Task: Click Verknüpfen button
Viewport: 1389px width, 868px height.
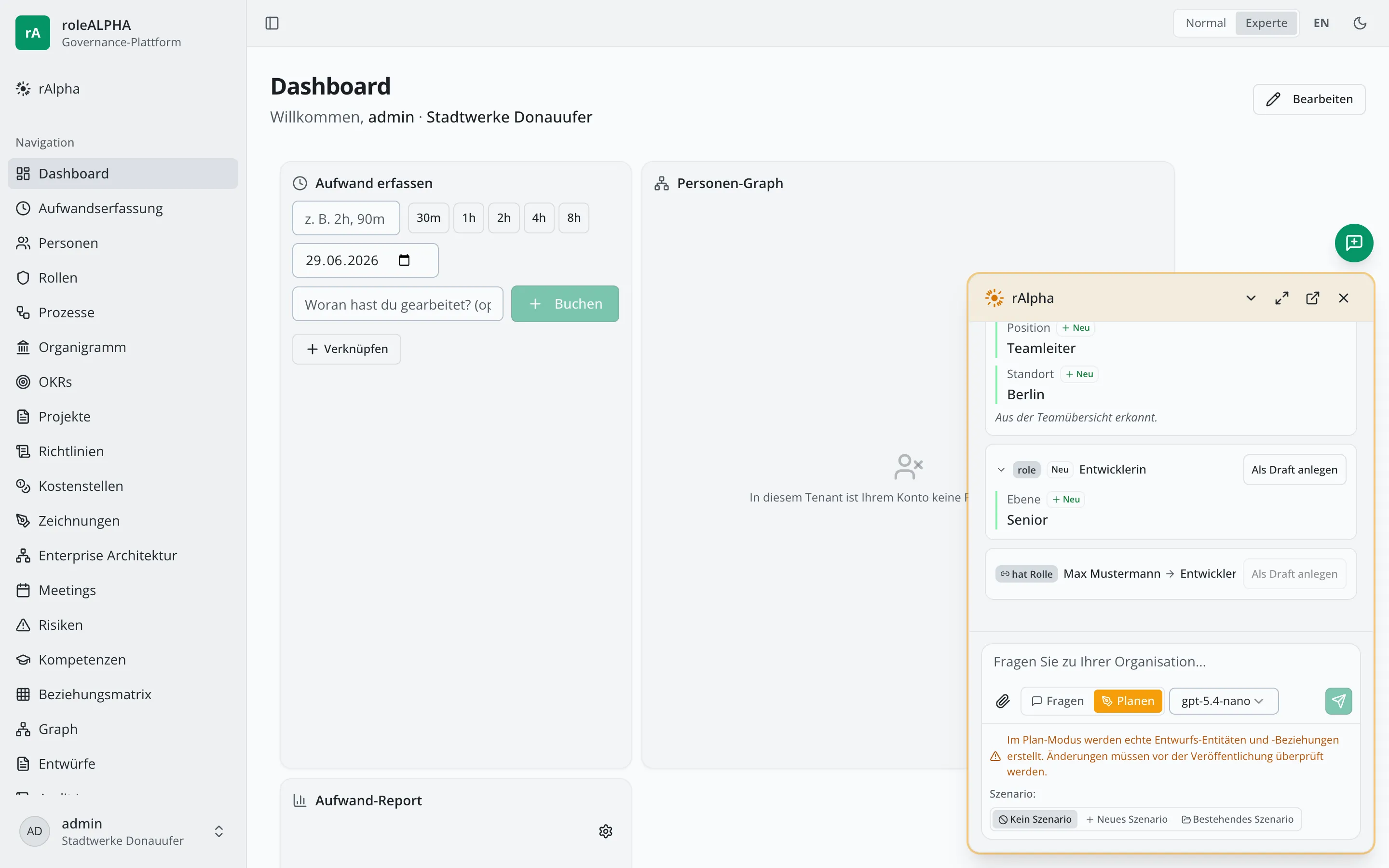Action: [346, 349]
